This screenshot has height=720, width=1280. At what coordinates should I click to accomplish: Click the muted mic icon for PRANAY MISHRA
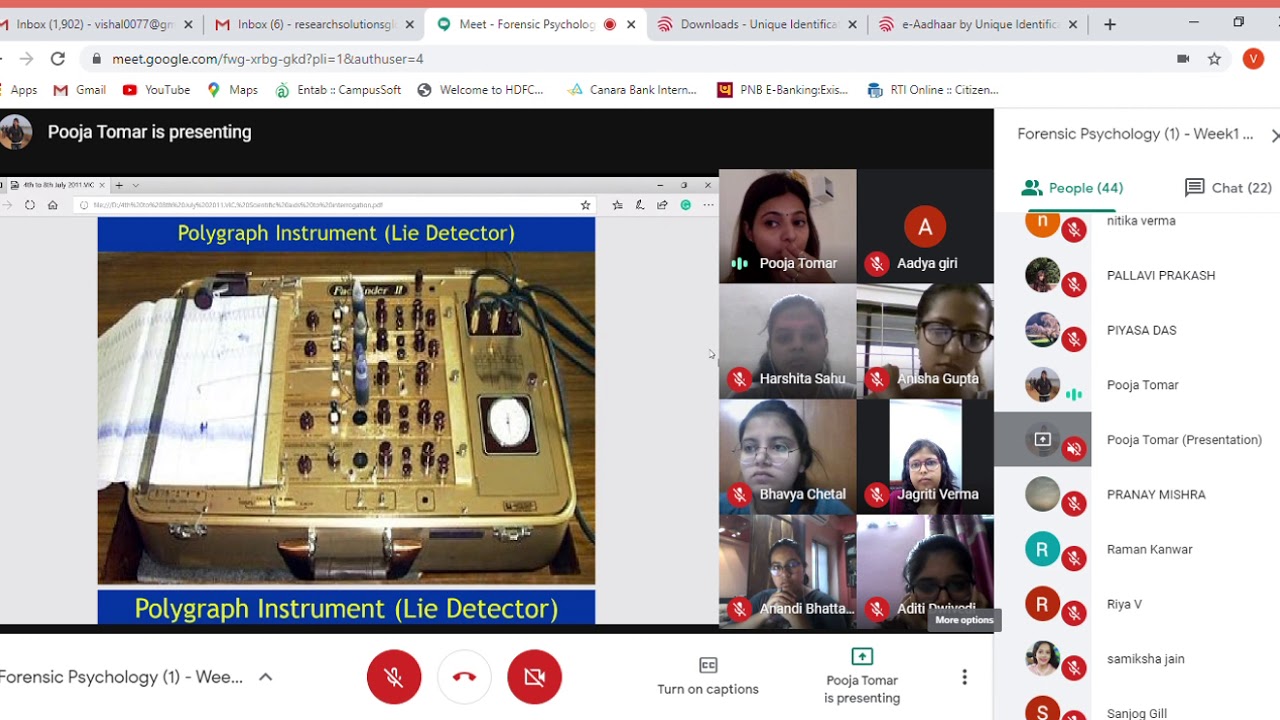click(x=1074, y=504)
